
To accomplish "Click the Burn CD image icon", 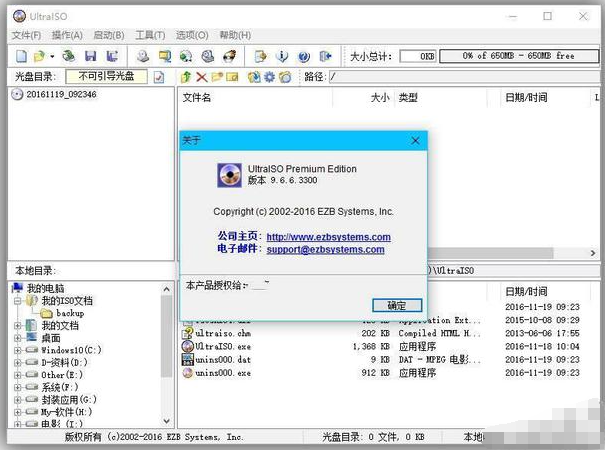I will (x=230, y=56).
